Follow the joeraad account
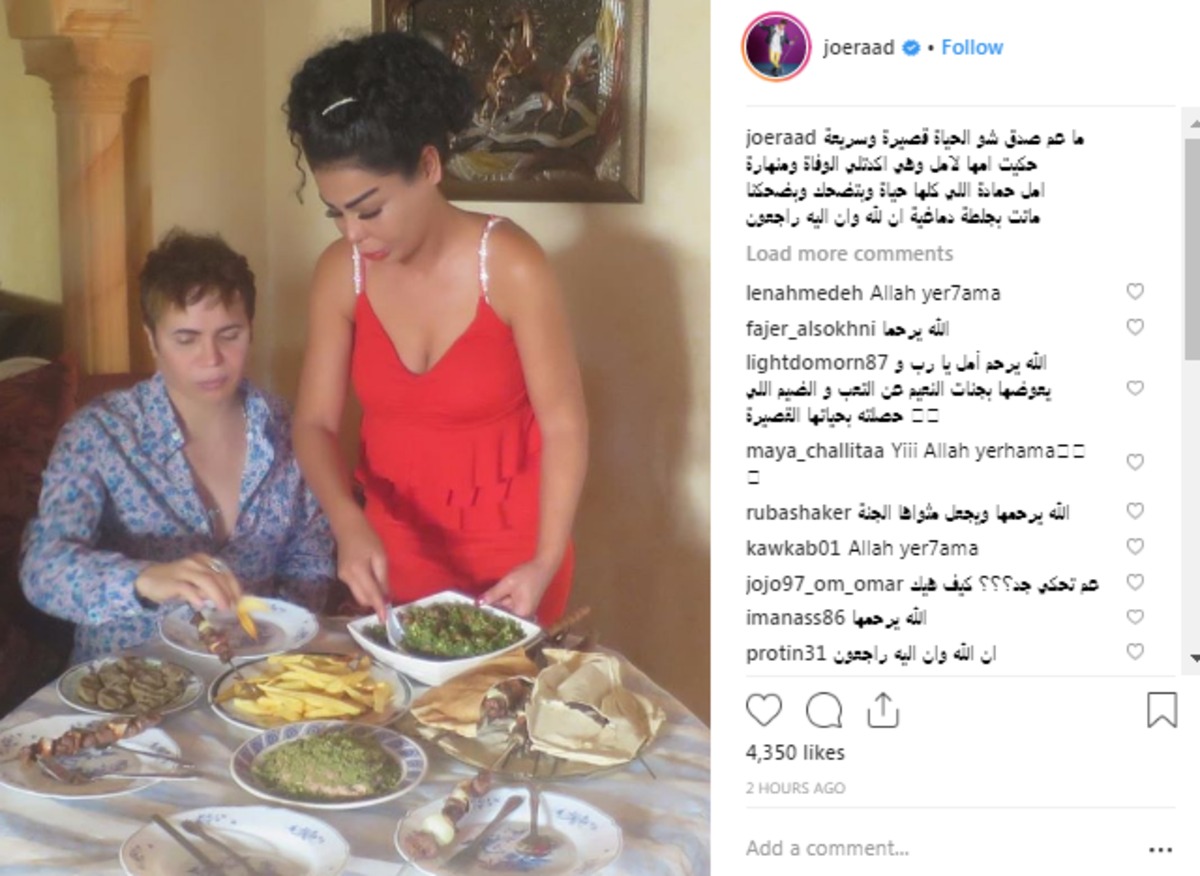The width and height of the screenshot is (1200, 876). [x=972, y=47]
